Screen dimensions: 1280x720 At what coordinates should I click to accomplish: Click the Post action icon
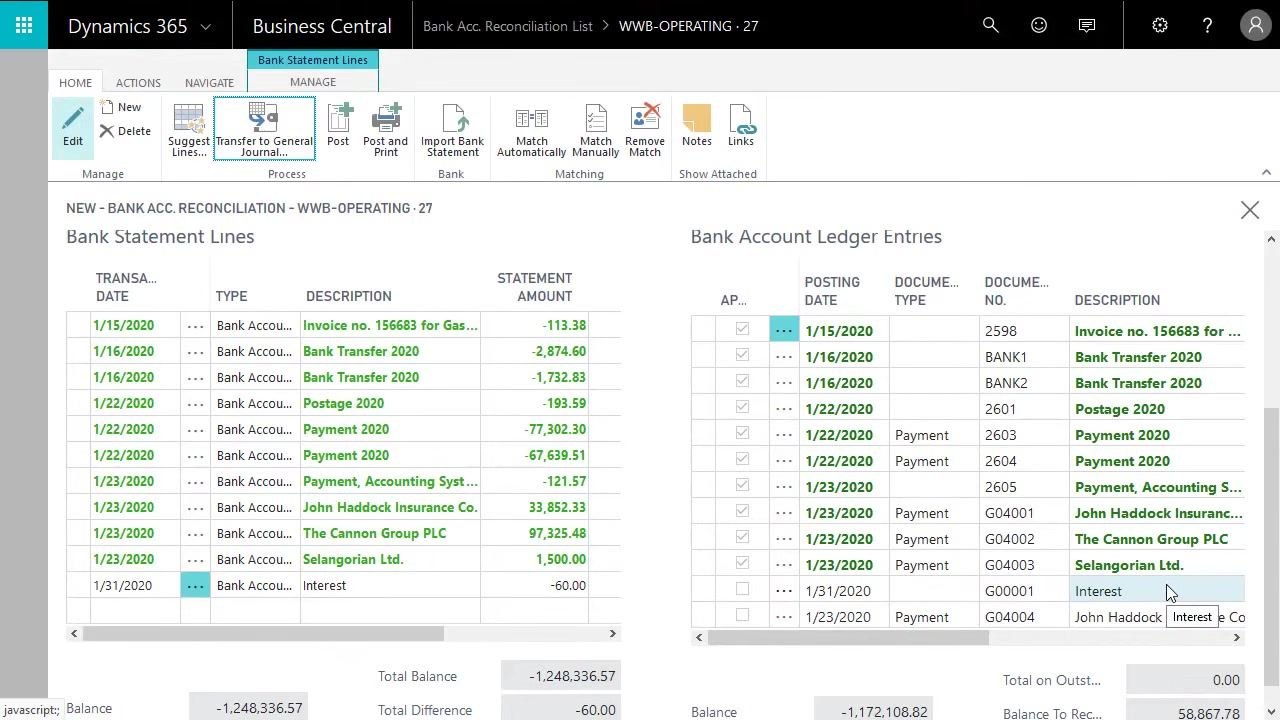pos(338,126)
